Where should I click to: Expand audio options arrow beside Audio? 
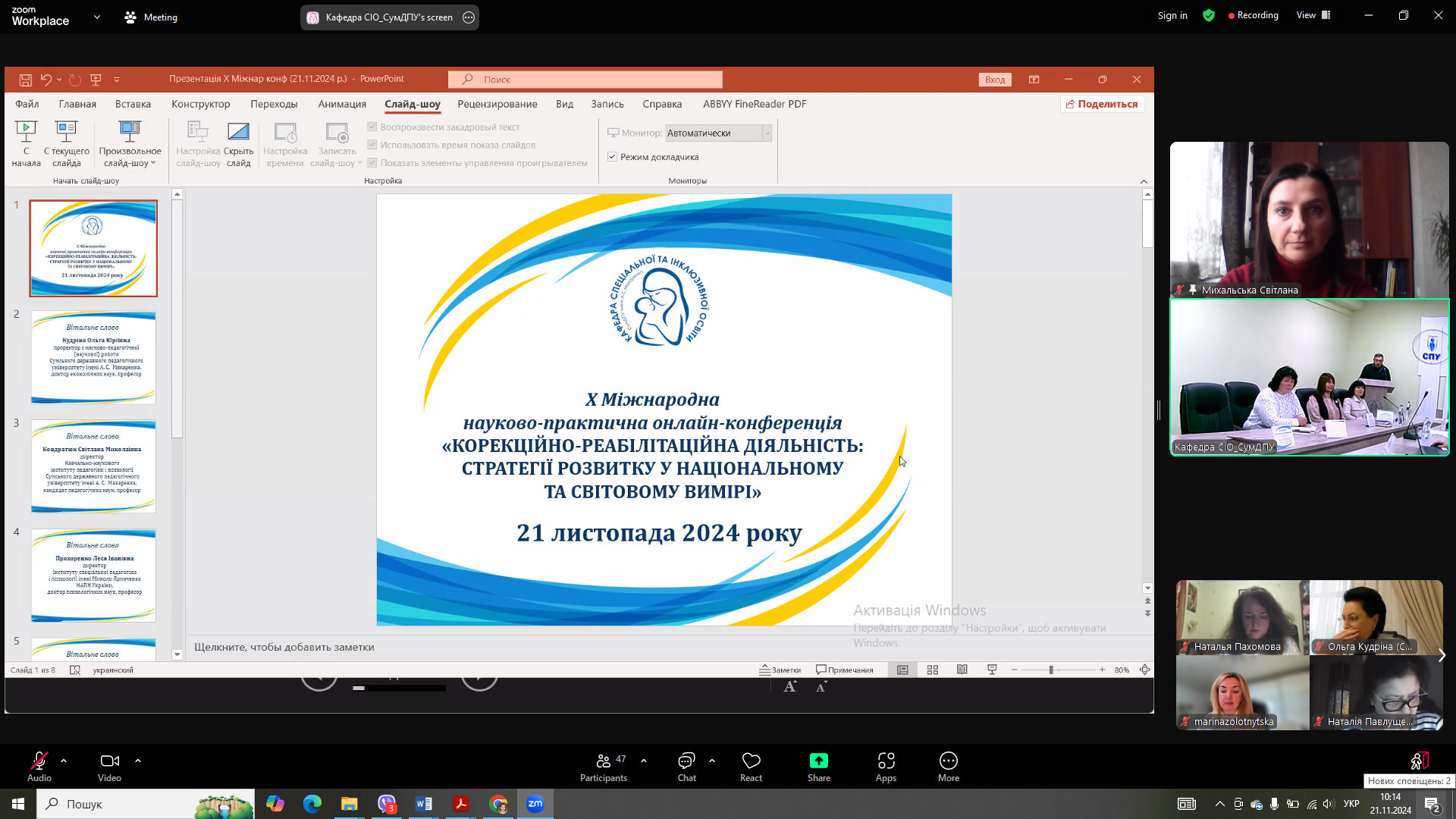64,760
